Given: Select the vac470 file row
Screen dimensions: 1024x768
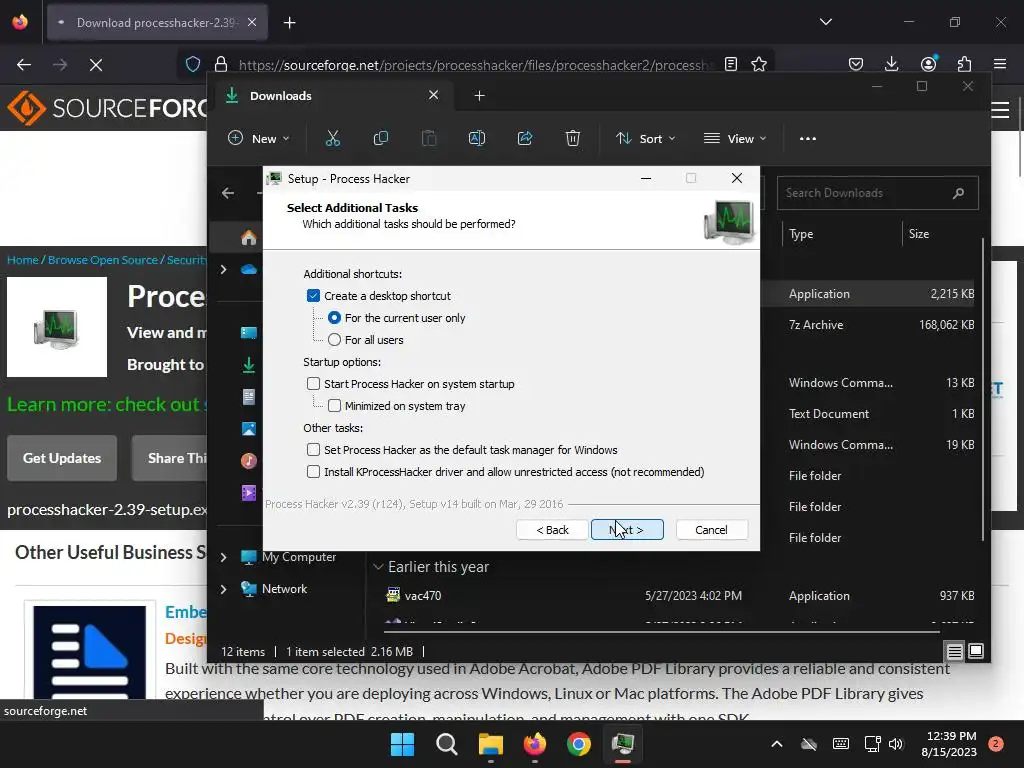Looking at the screenshot, I should click(x=679, y=596).
